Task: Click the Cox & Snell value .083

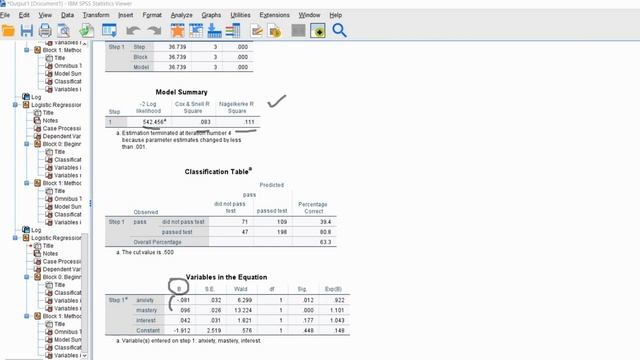Action: point(205,122)
